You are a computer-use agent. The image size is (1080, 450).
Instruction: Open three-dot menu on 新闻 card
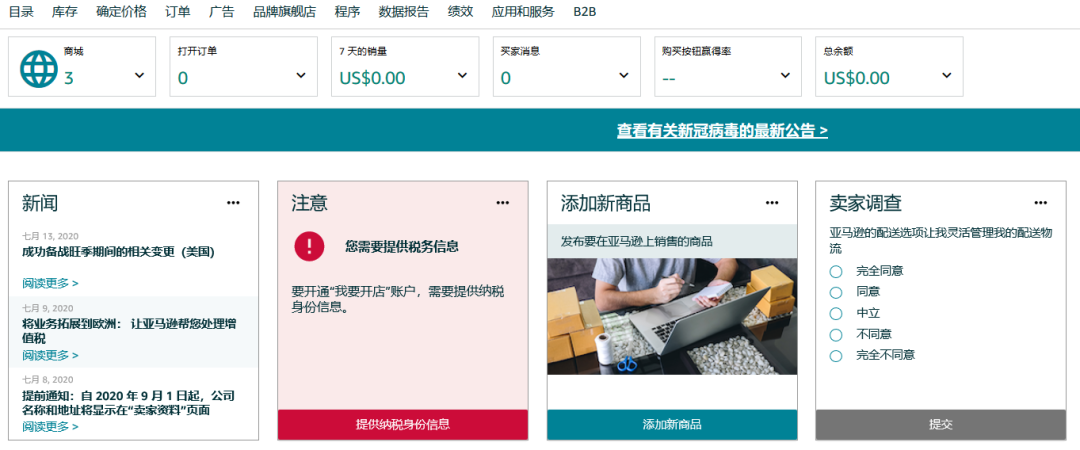(x=233, y=203)
